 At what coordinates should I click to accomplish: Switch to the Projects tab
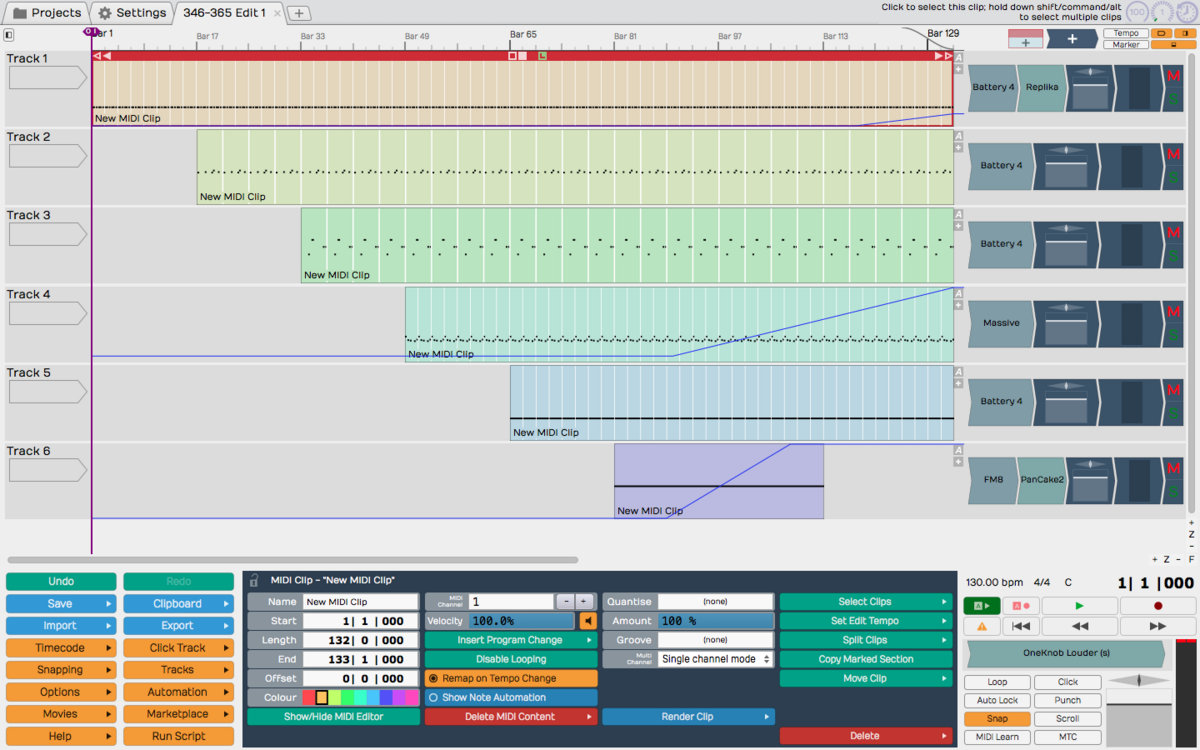point(47,13)
